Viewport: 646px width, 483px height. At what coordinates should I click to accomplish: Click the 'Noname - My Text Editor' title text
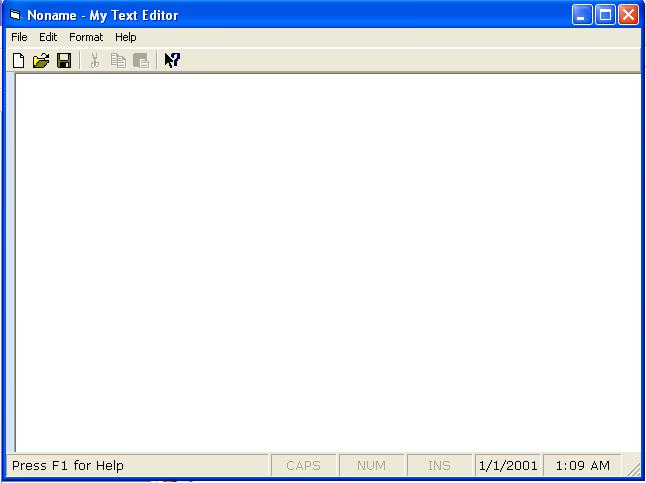(103, 15)
